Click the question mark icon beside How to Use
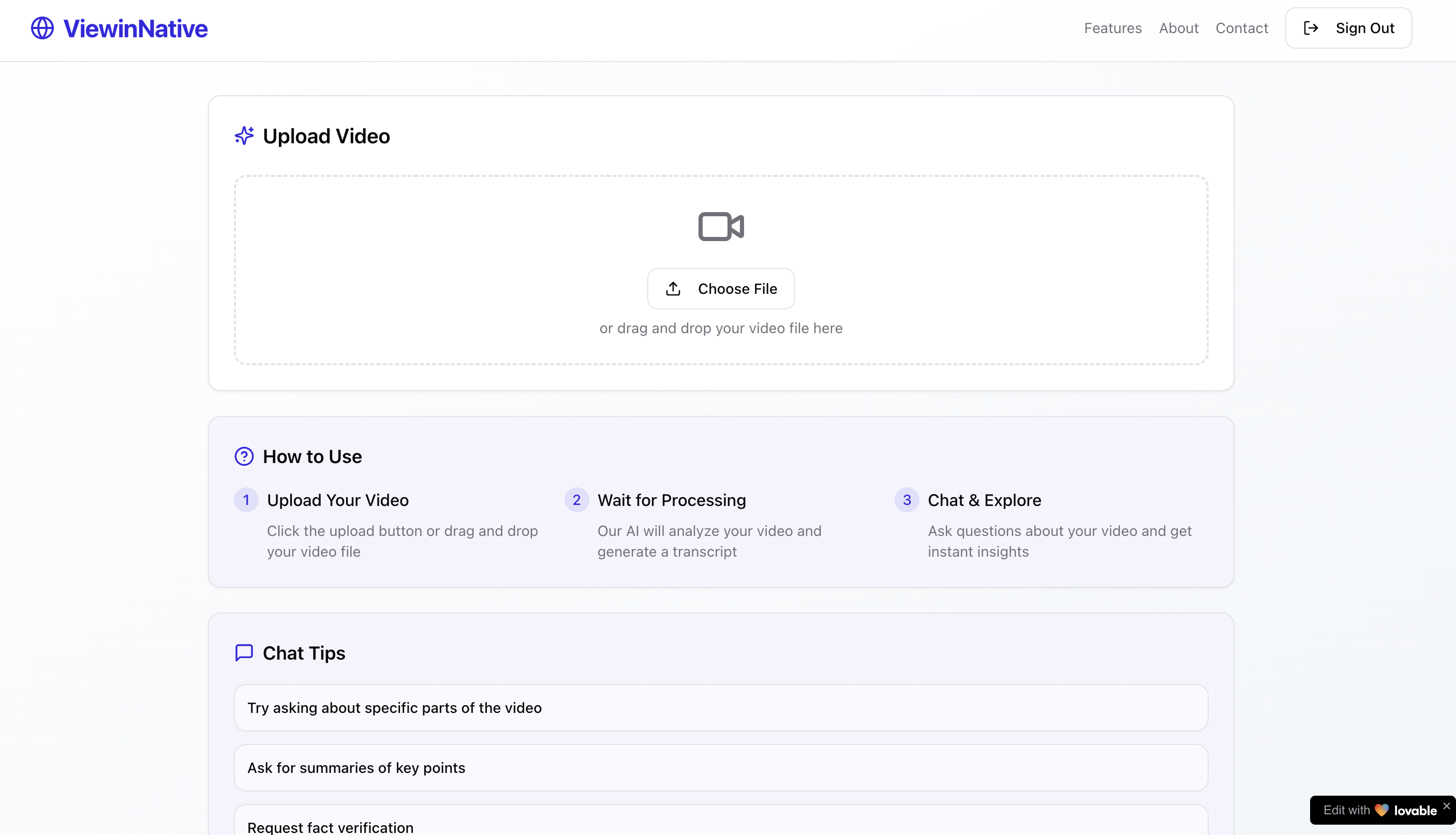Screen dimensions: 1456x835 pos(244,456)
